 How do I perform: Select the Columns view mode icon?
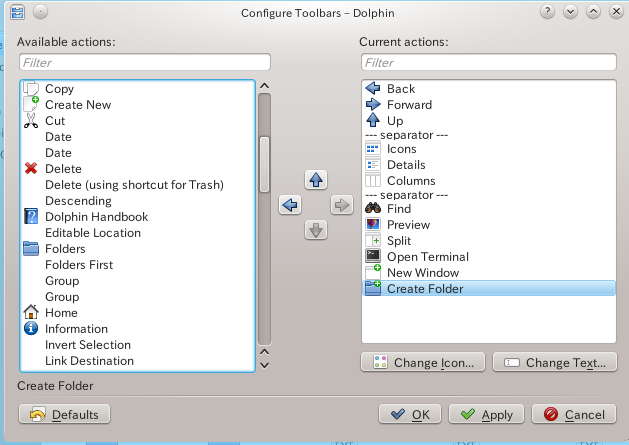click(373, 181)
